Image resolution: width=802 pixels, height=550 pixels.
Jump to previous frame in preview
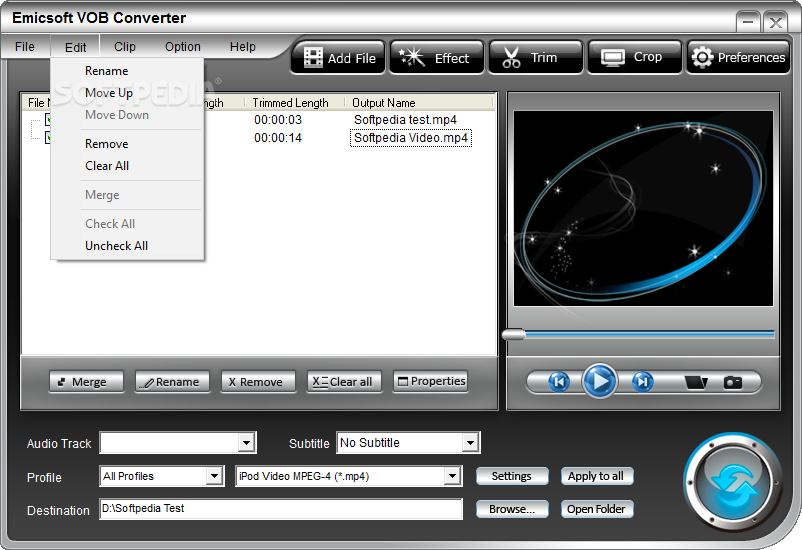559,382
